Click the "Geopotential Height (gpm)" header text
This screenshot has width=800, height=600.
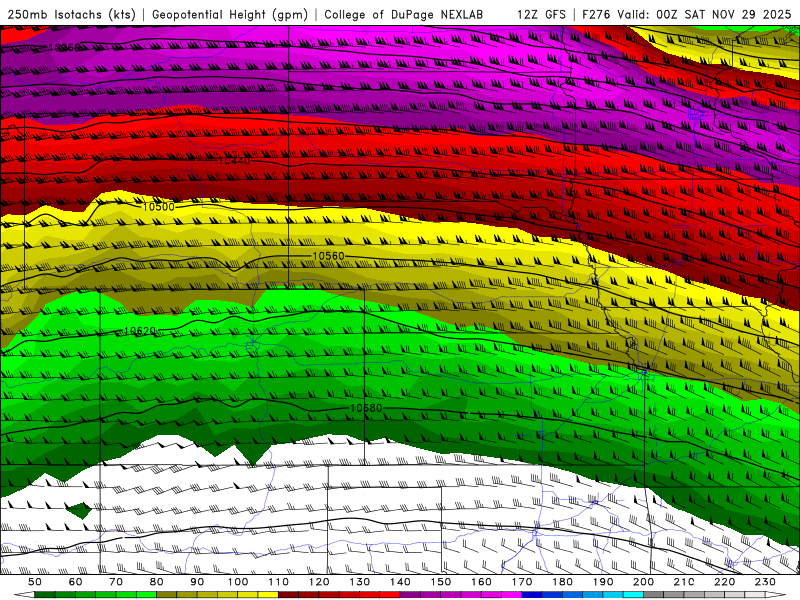click(230, 14)
